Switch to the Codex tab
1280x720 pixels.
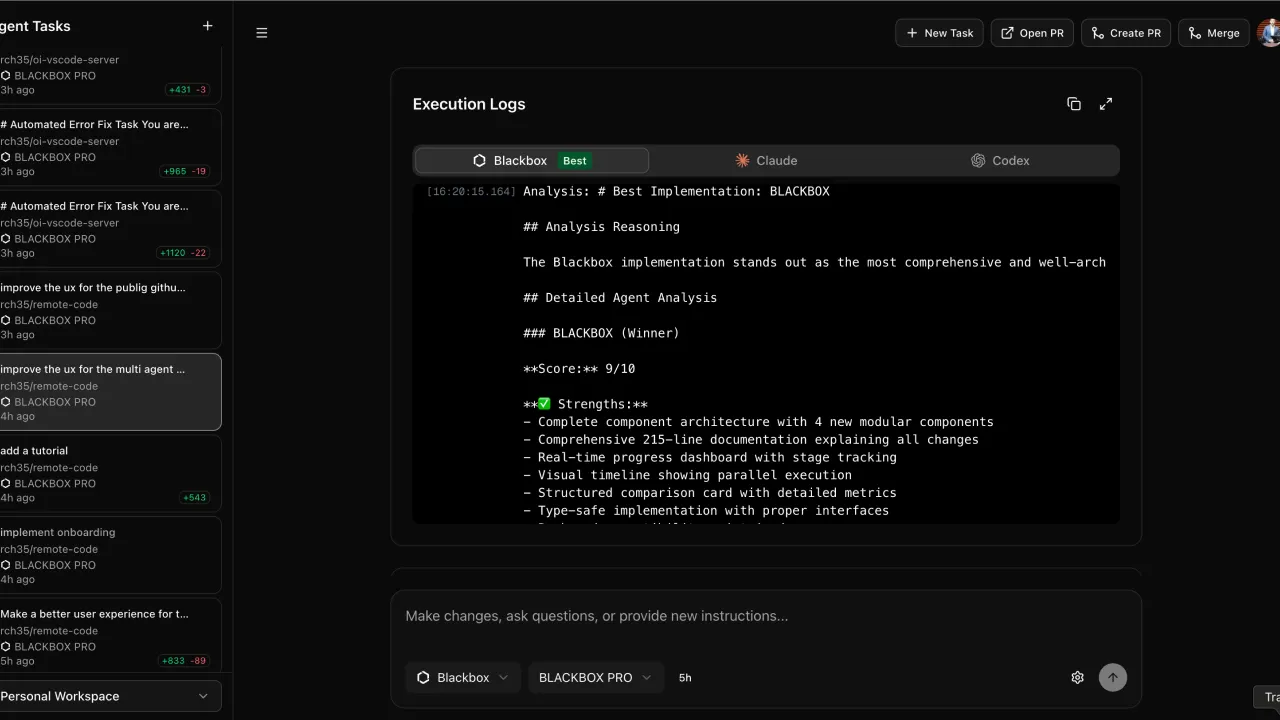(x=1010, y=160)
